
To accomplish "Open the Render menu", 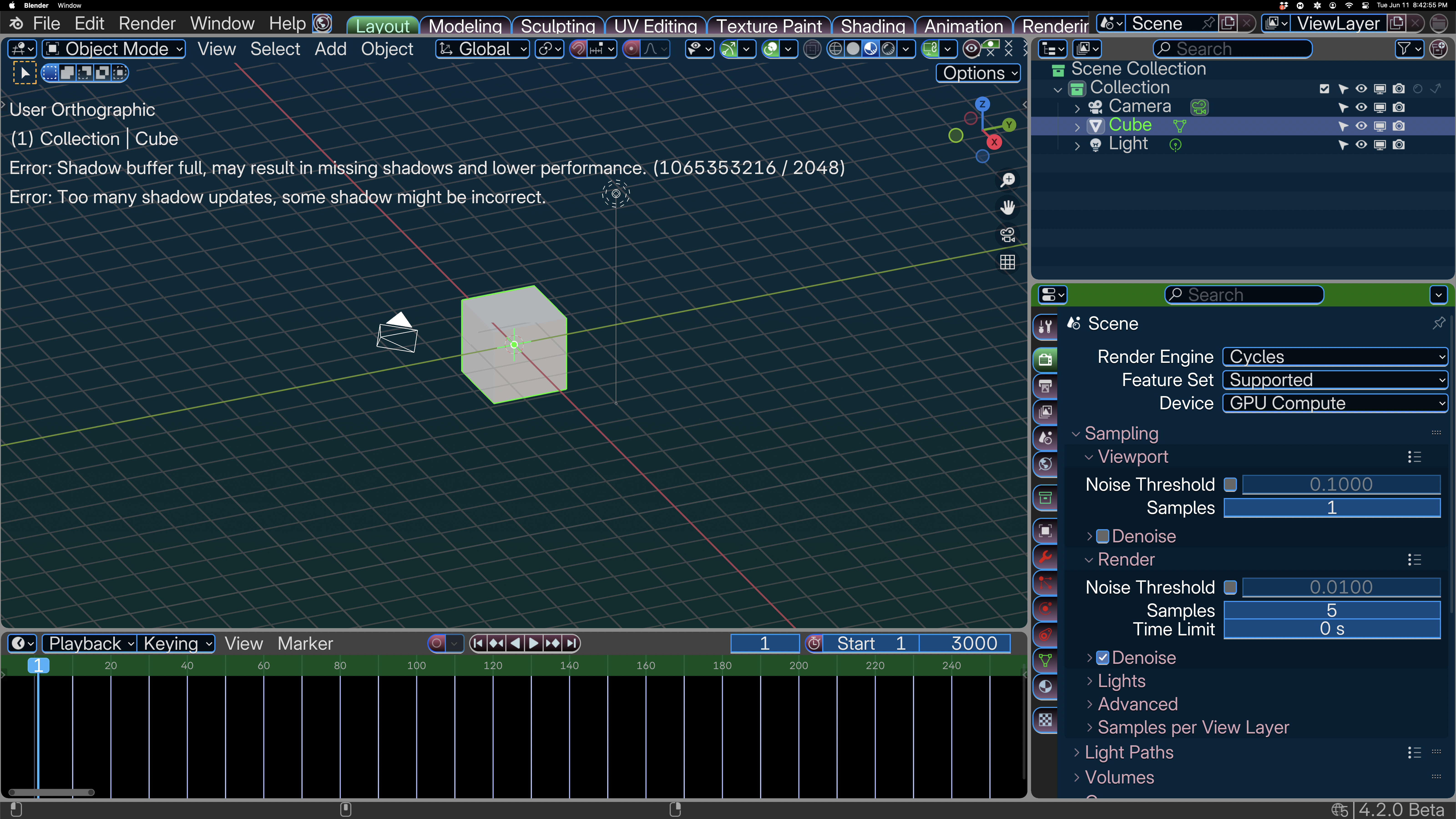I will 147,24.
